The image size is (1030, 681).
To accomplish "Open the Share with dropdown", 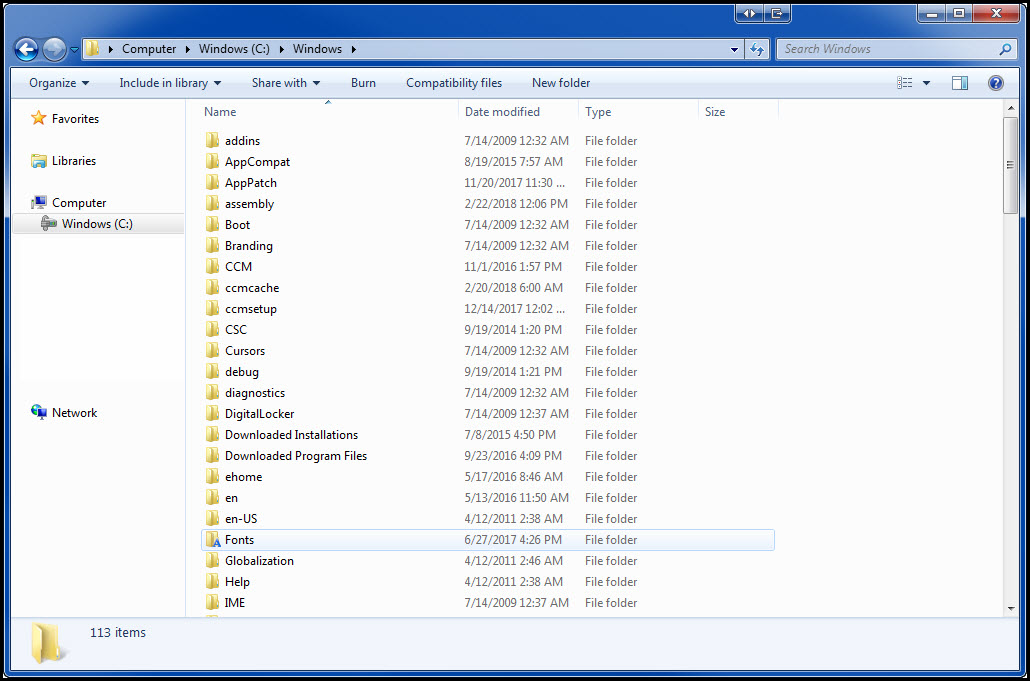I will pyautogui.click(x=285, y=83).
